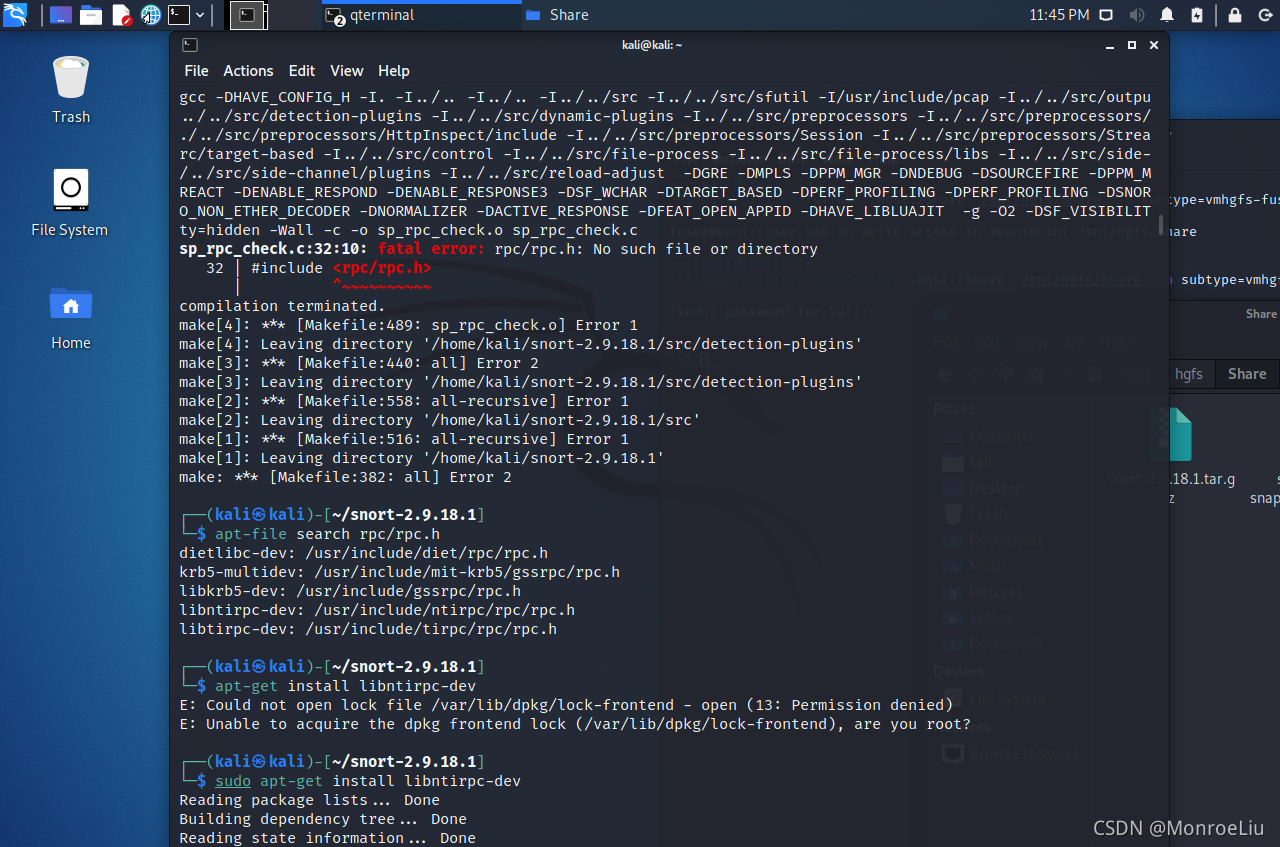Click 'compilation terminated.' line
Image resolution: width=1280 pixels, height=847 pixels.
point(282,306)
